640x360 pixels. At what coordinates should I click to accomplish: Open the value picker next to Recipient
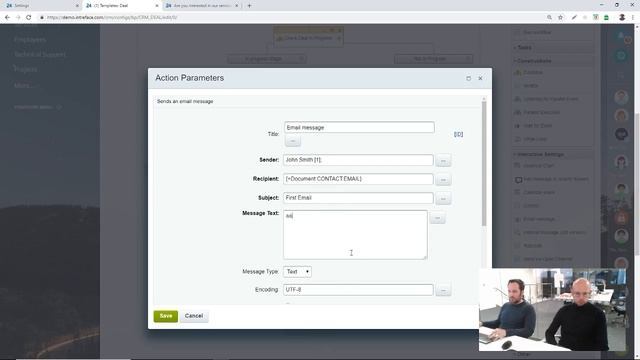point(443,180)
